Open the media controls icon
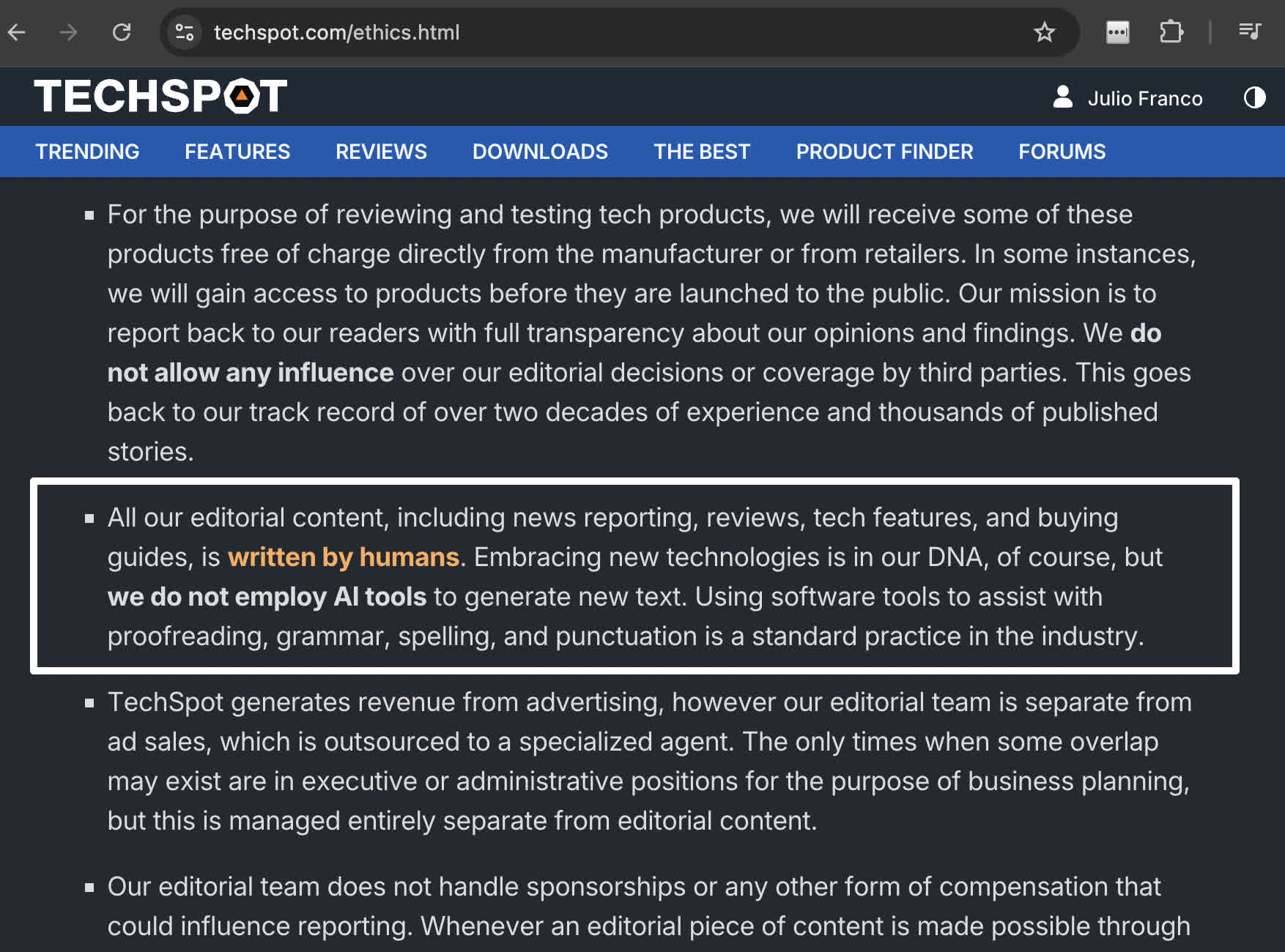Image resolution: width=1285 pixels, height=952 pixels. 1249,32
